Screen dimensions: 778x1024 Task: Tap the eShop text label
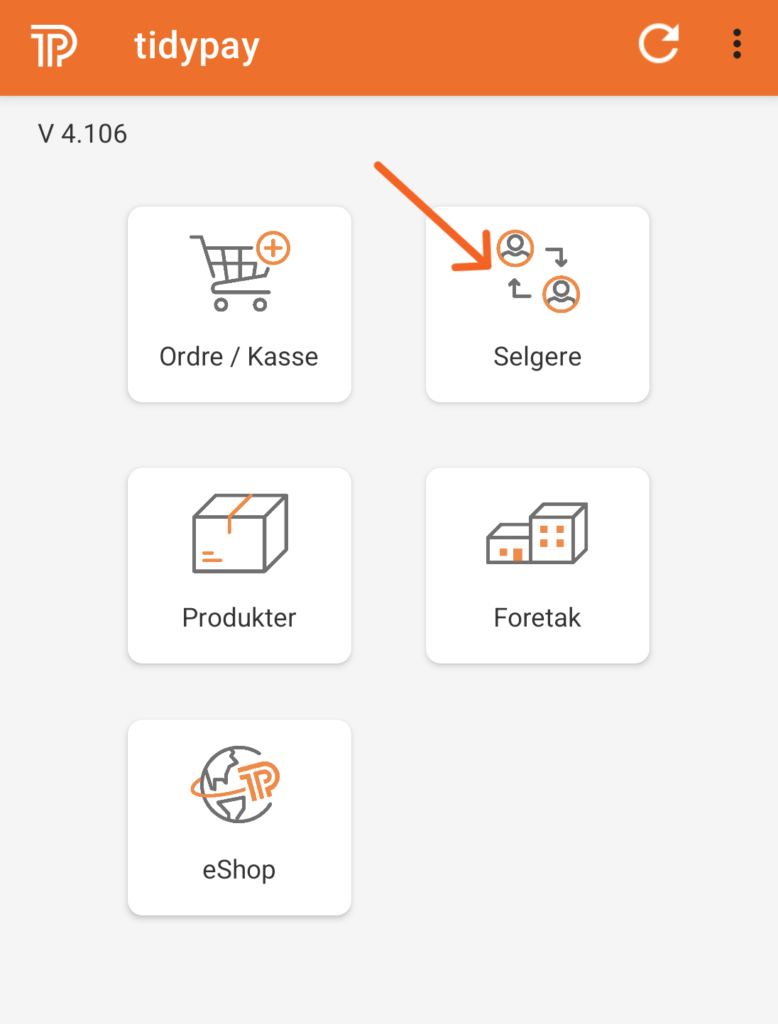point(239,869)
